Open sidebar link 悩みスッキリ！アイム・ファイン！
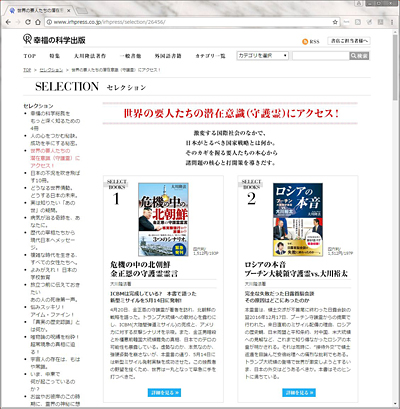The width and height of the screenshot is (400, 409). click(x=52, y=311)
